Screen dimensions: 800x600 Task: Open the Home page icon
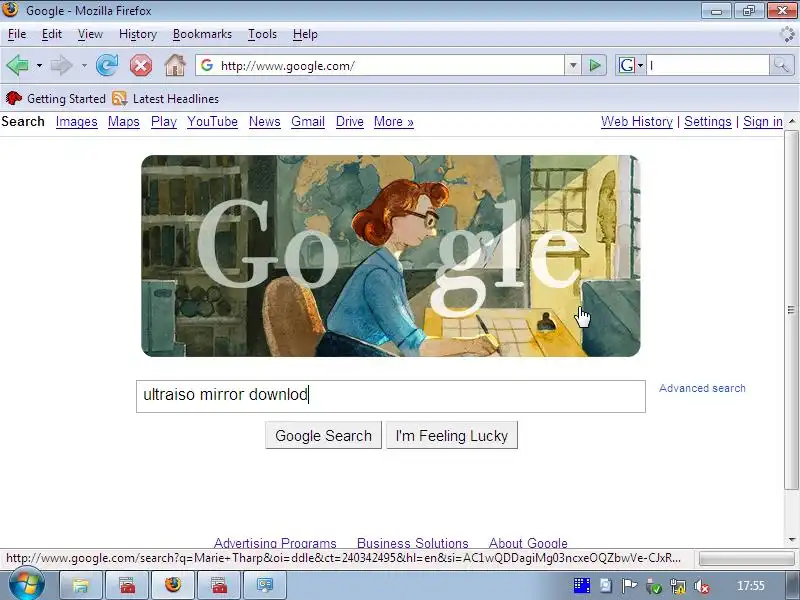point(175,65)
